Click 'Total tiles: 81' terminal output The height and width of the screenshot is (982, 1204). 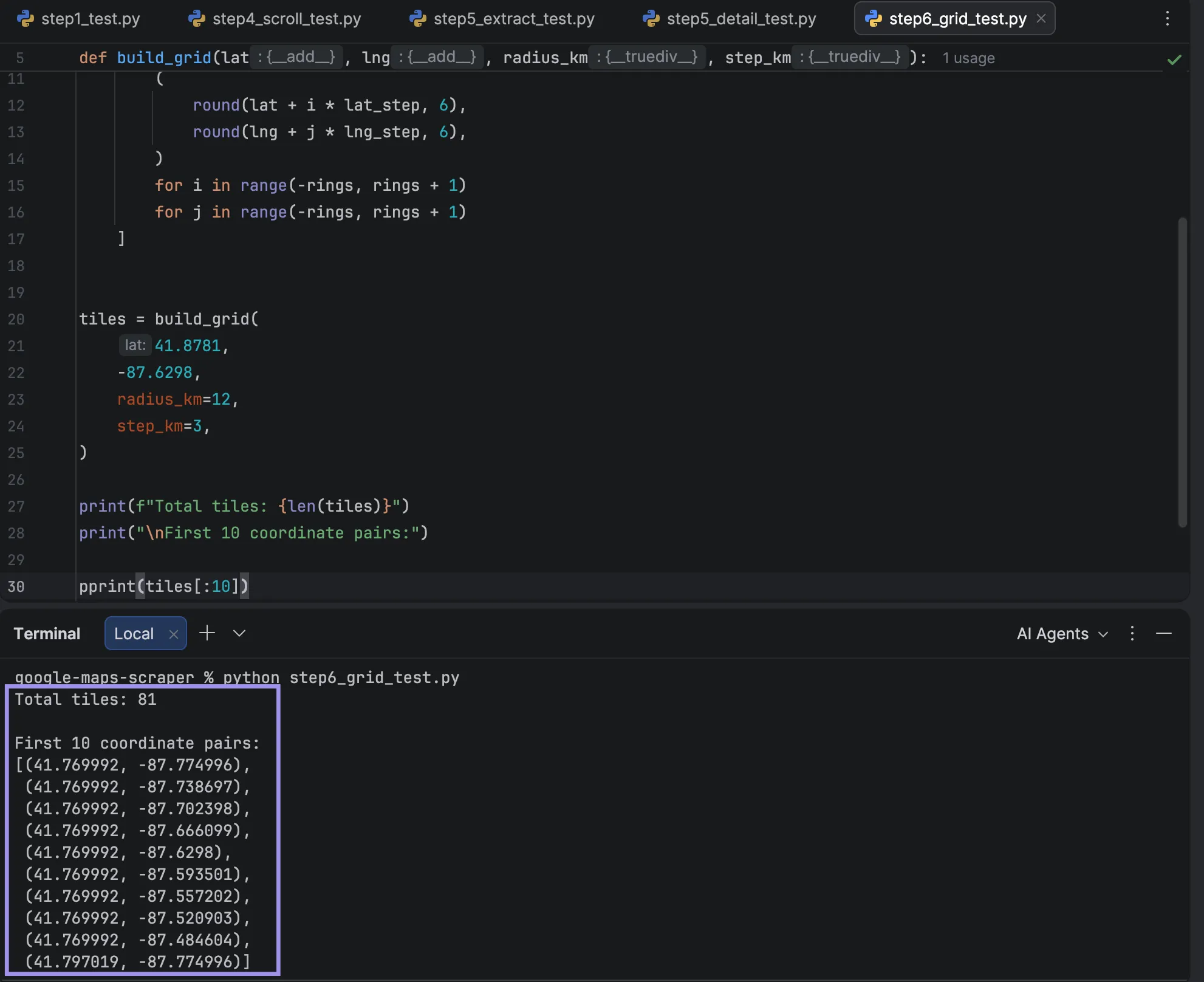[86, 699]
